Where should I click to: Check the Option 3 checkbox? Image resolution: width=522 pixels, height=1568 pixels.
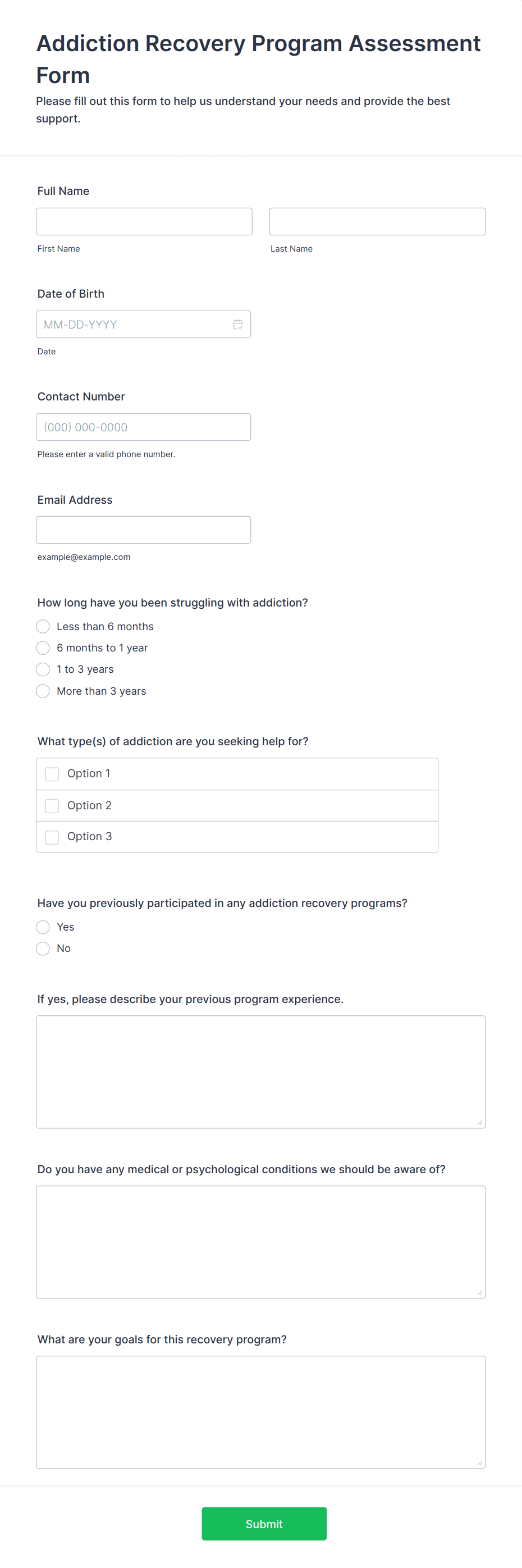(x=52, y=837)
